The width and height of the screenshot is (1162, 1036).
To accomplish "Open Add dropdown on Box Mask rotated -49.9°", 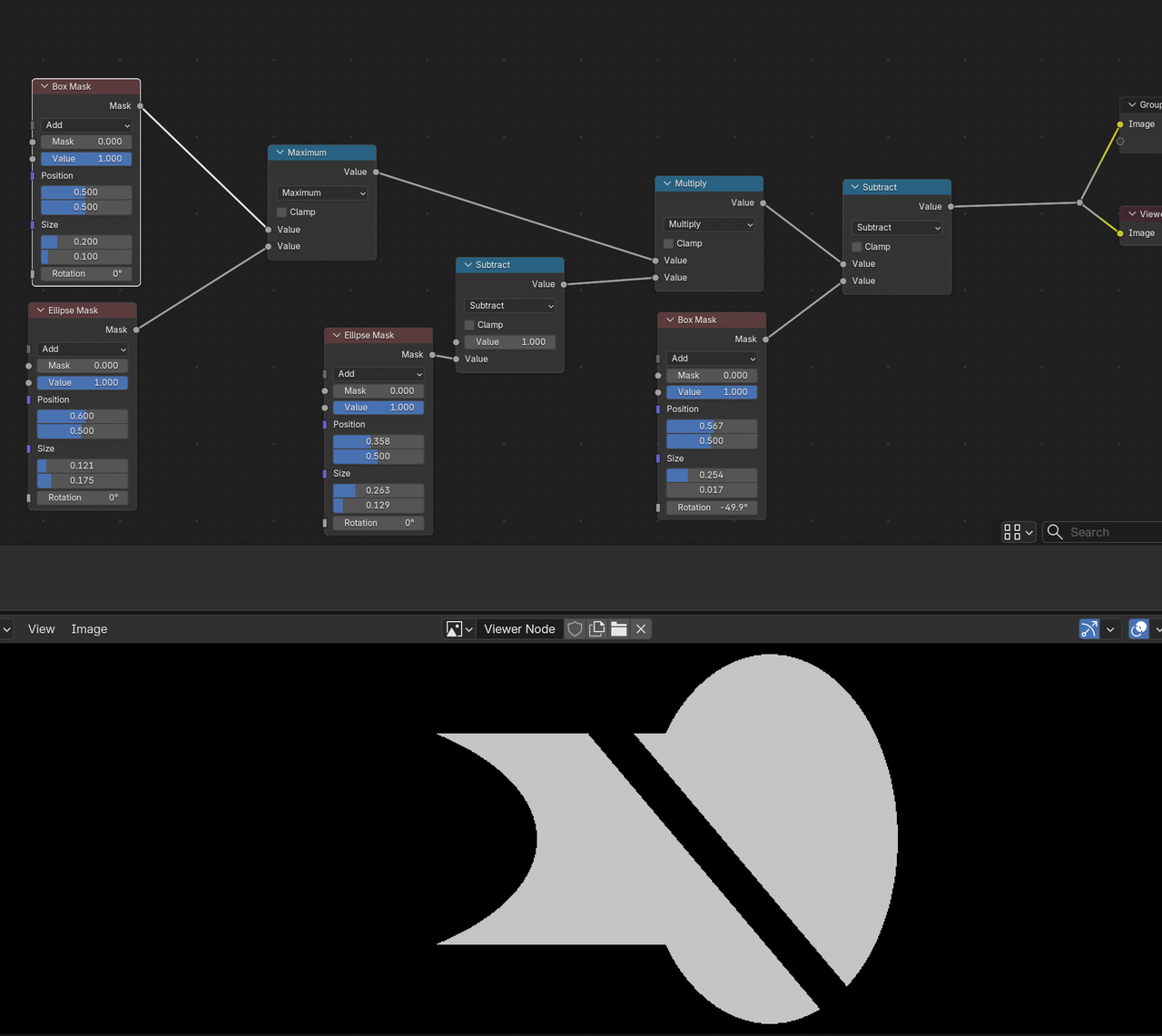I will [x=712, y=359].
